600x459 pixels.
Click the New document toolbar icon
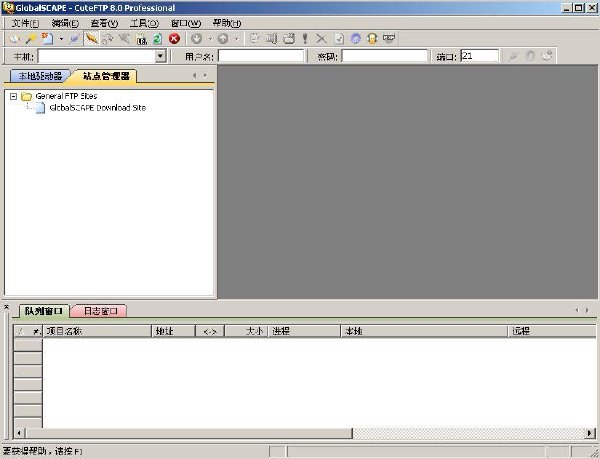coord(47,39)
